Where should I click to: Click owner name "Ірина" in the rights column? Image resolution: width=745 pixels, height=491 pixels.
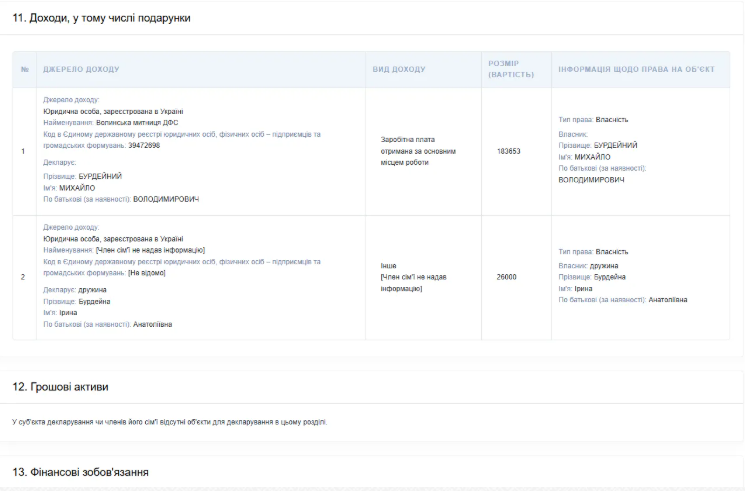(x=583, y=288)
